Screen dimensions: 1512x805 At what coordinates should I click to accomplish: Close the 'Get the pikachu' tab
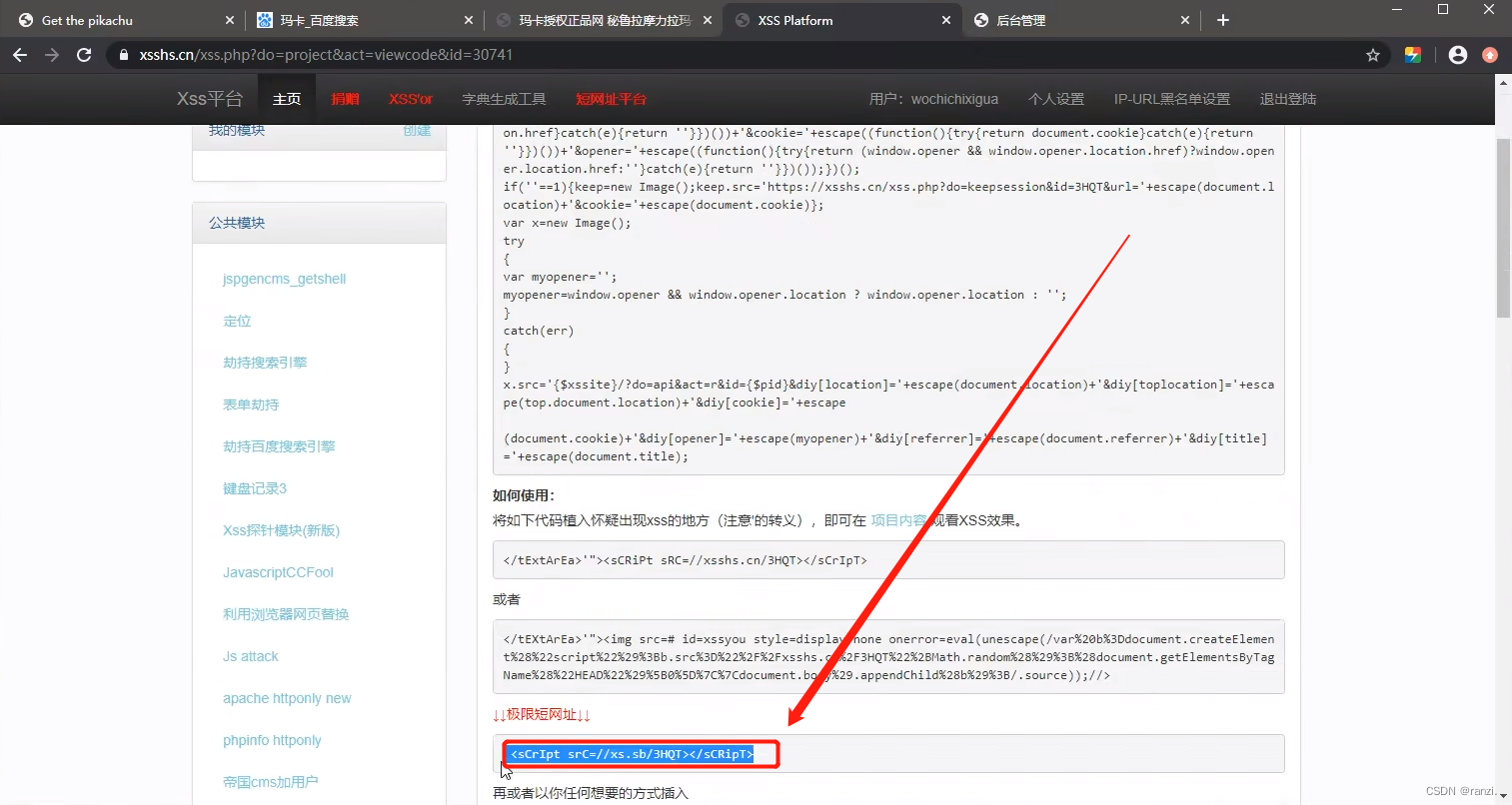tap(230, 20)
